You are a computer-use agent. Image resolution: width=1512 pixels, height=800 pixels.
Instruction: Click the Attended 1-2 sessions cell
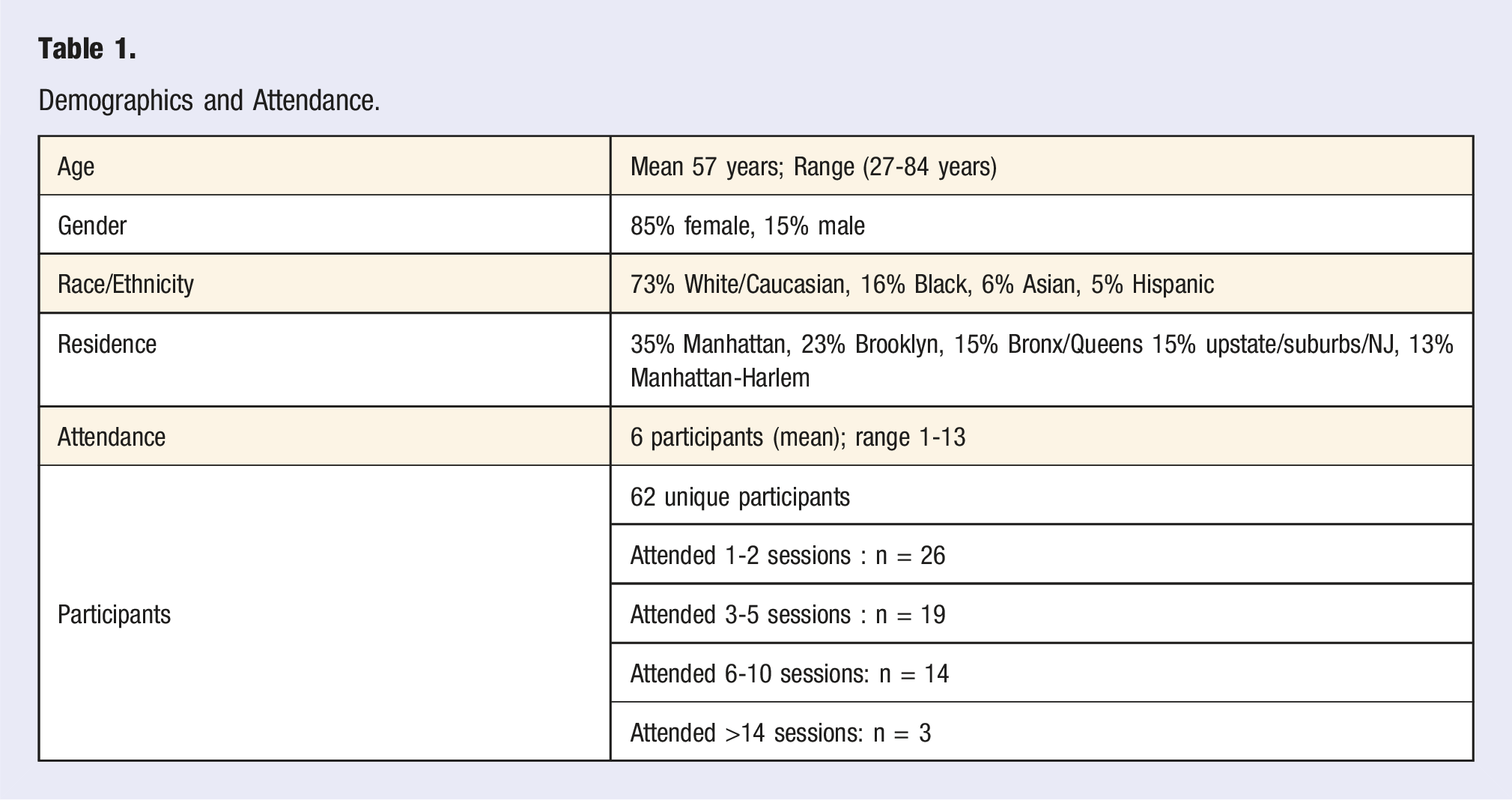tap(1042, 555)
